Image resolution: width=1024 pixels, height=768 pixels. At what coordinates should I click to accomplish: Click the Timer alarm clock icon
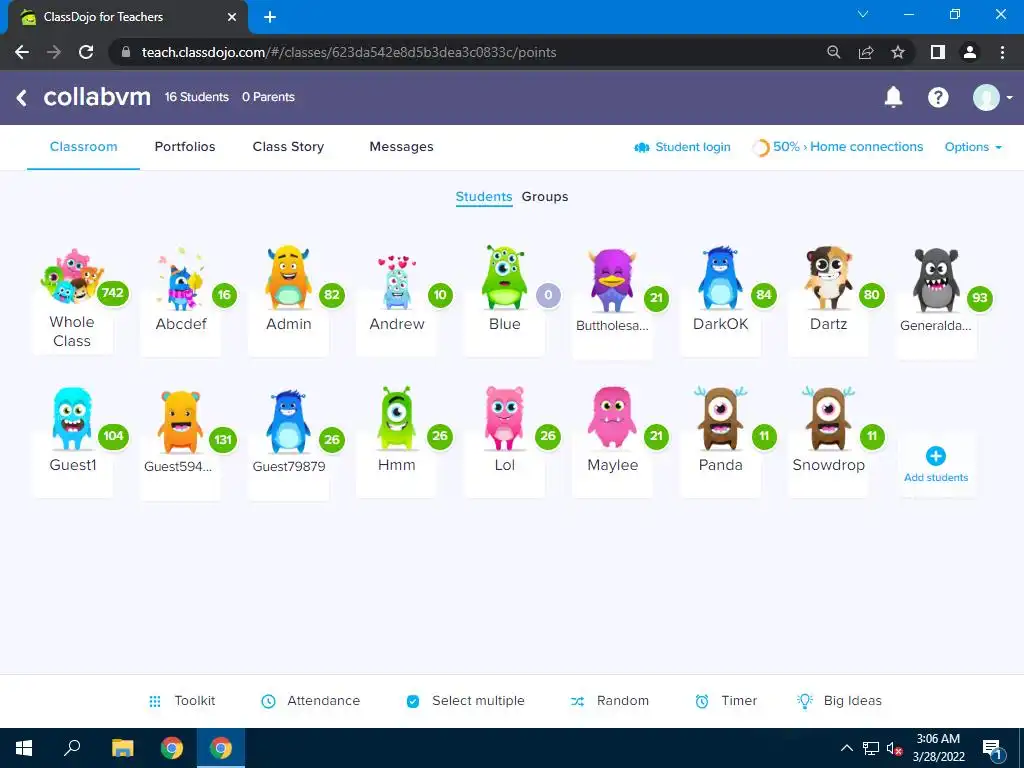coord(701,701)
